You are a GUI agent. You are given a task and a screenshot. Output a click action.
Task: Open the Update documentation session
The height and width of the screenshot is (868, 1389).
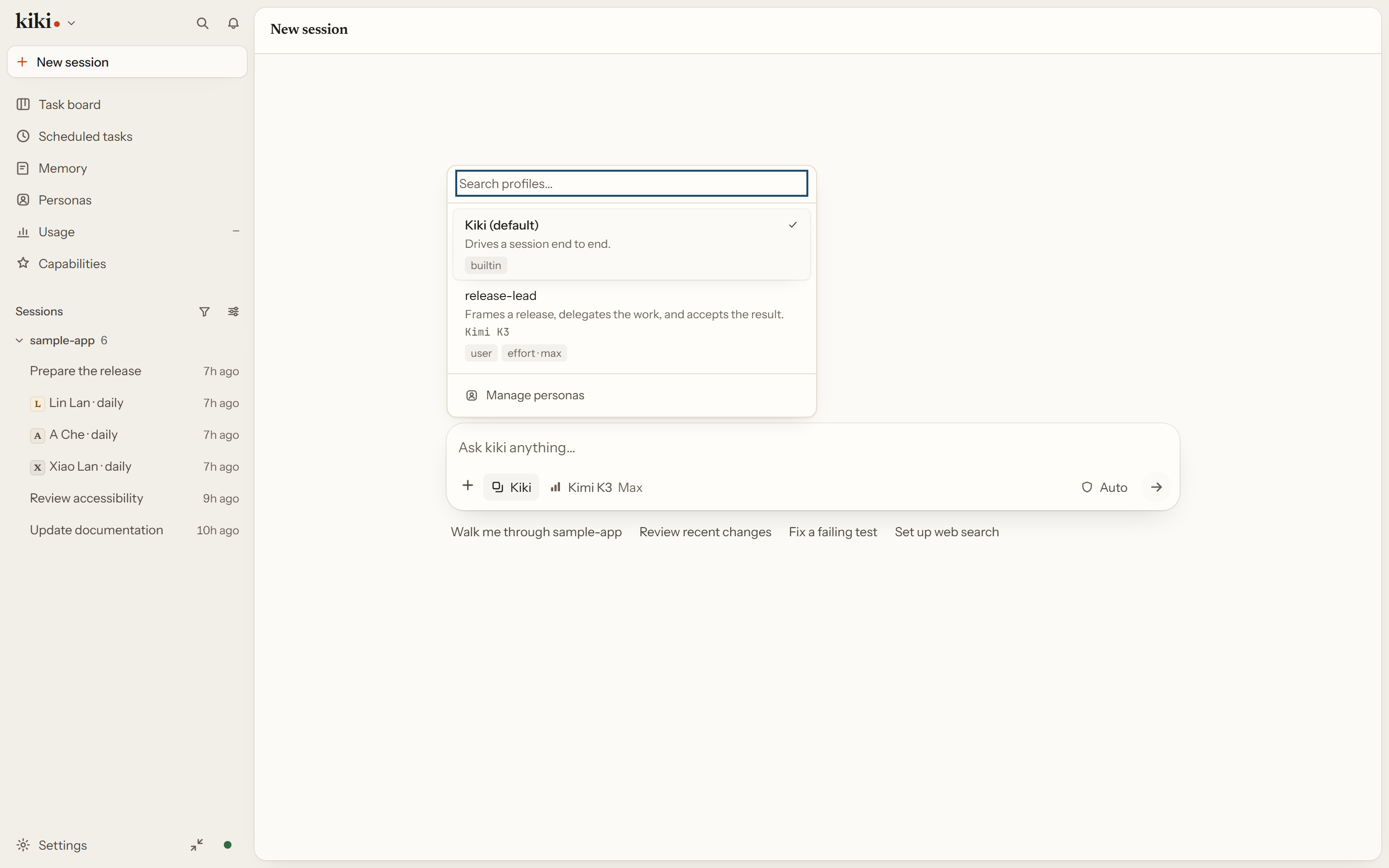pos(127,530)
